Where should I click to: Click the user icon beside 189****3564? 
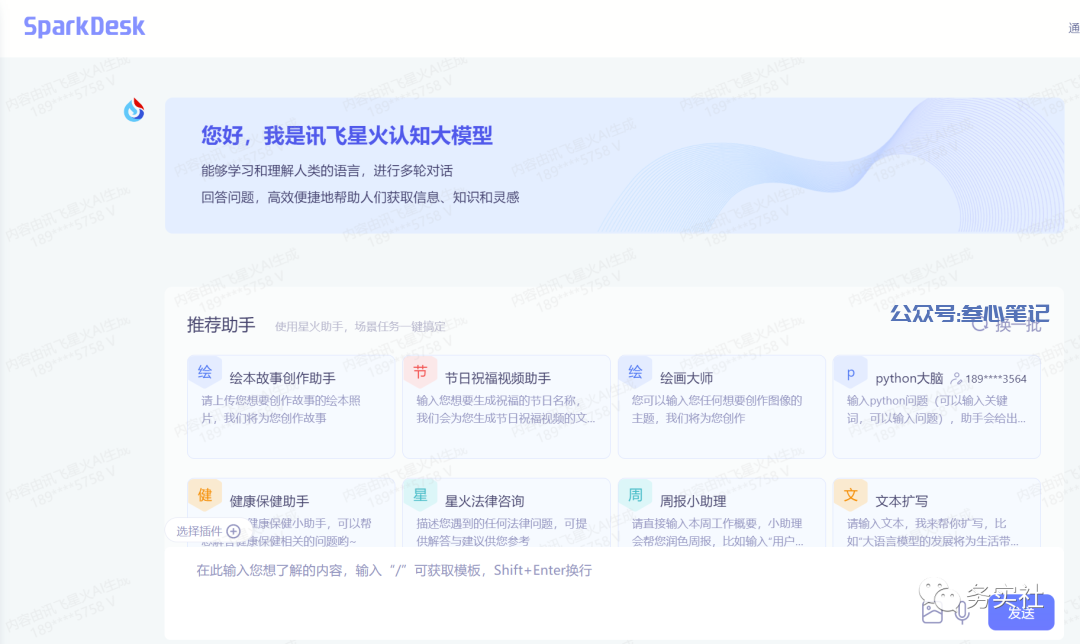[x=956, y=378]
